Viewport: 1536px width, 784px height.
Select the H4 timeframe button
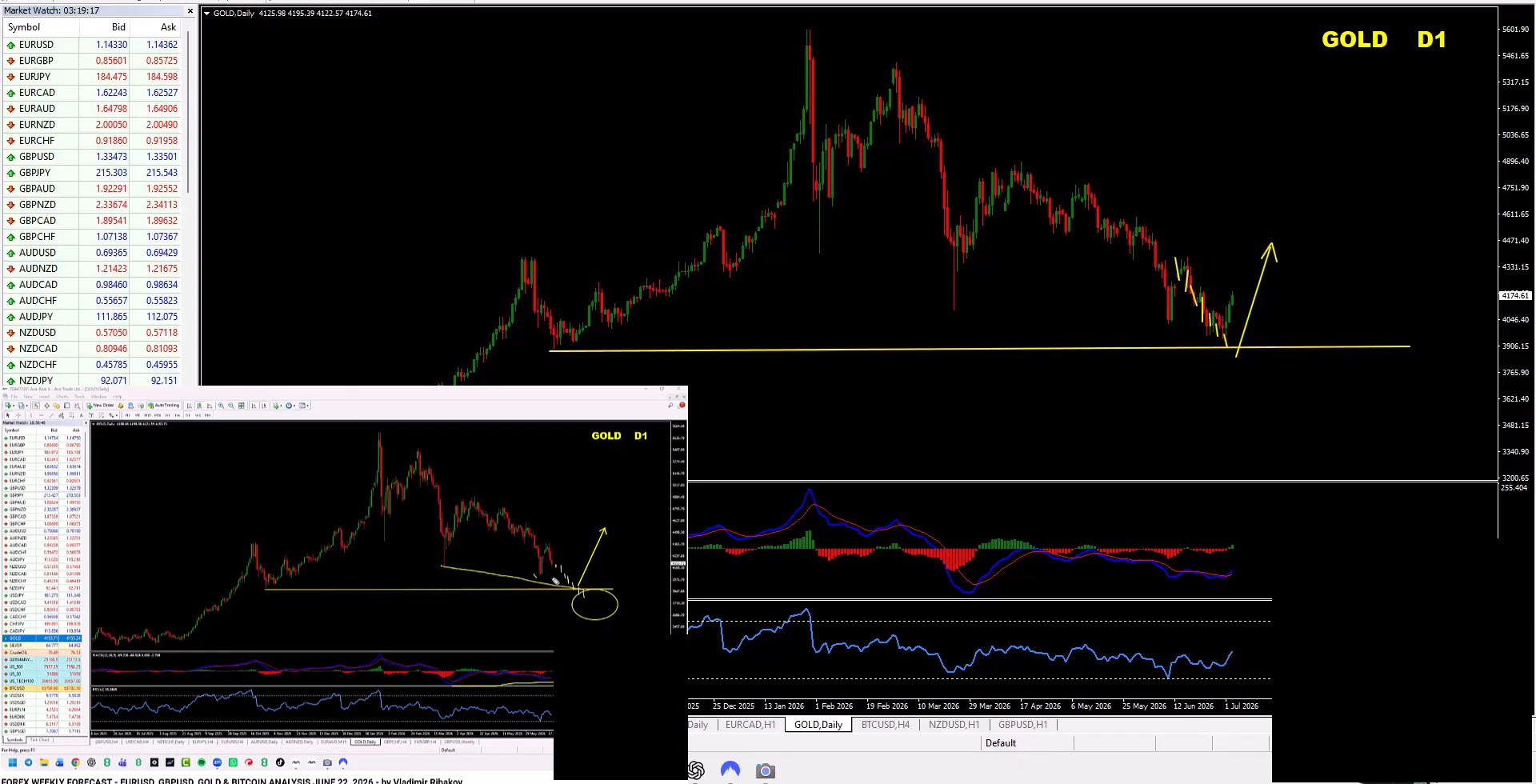pyautogui.click(x=178, y=415)
